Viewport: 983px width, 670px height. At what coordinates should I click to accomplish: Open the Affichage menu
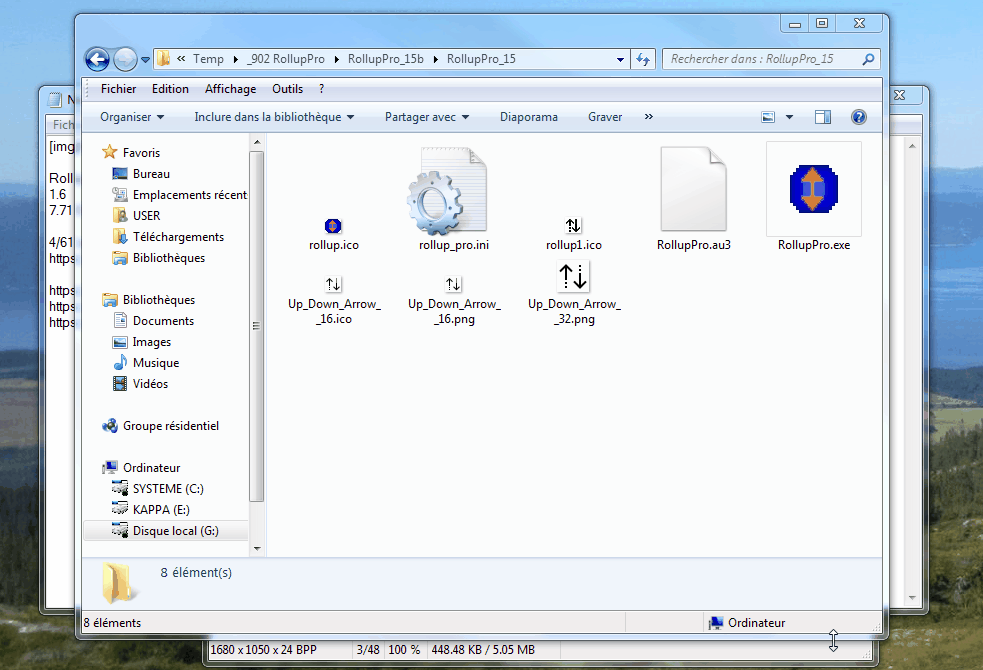[230, 89]
